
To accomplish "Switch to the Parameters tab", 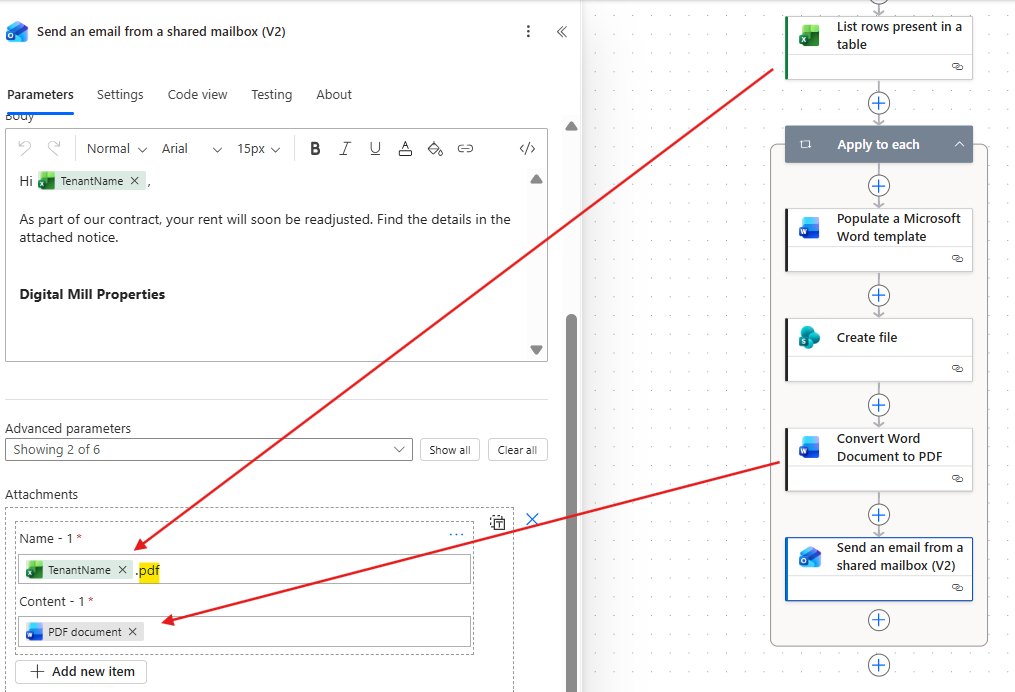I will click(x=40, y=95).
